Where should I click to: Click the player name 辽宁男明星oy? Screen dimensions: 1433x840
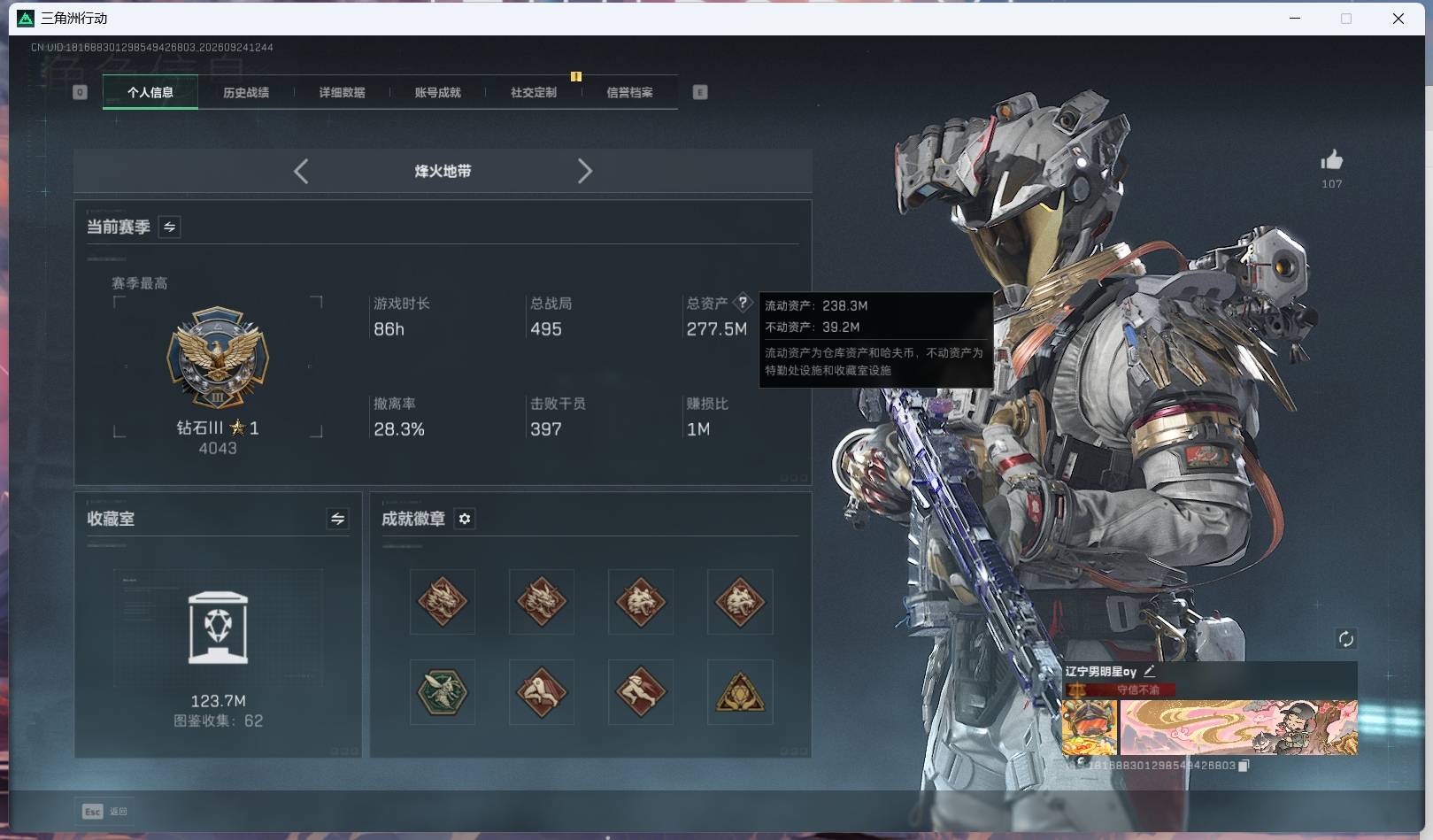click(1101, 672)
